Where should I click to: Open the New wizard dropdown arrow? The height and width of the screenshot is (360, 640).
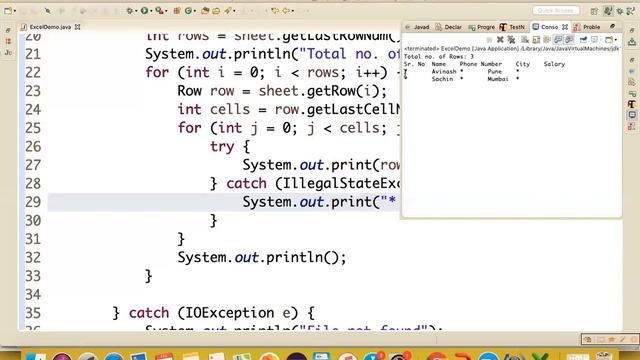click(15, 11)
